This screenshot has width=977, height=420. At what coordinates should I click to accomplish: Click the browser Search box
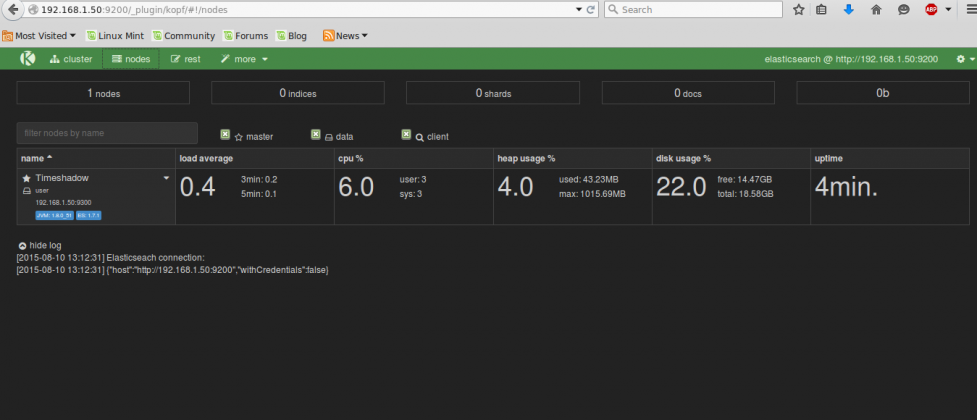pos(693,9)
